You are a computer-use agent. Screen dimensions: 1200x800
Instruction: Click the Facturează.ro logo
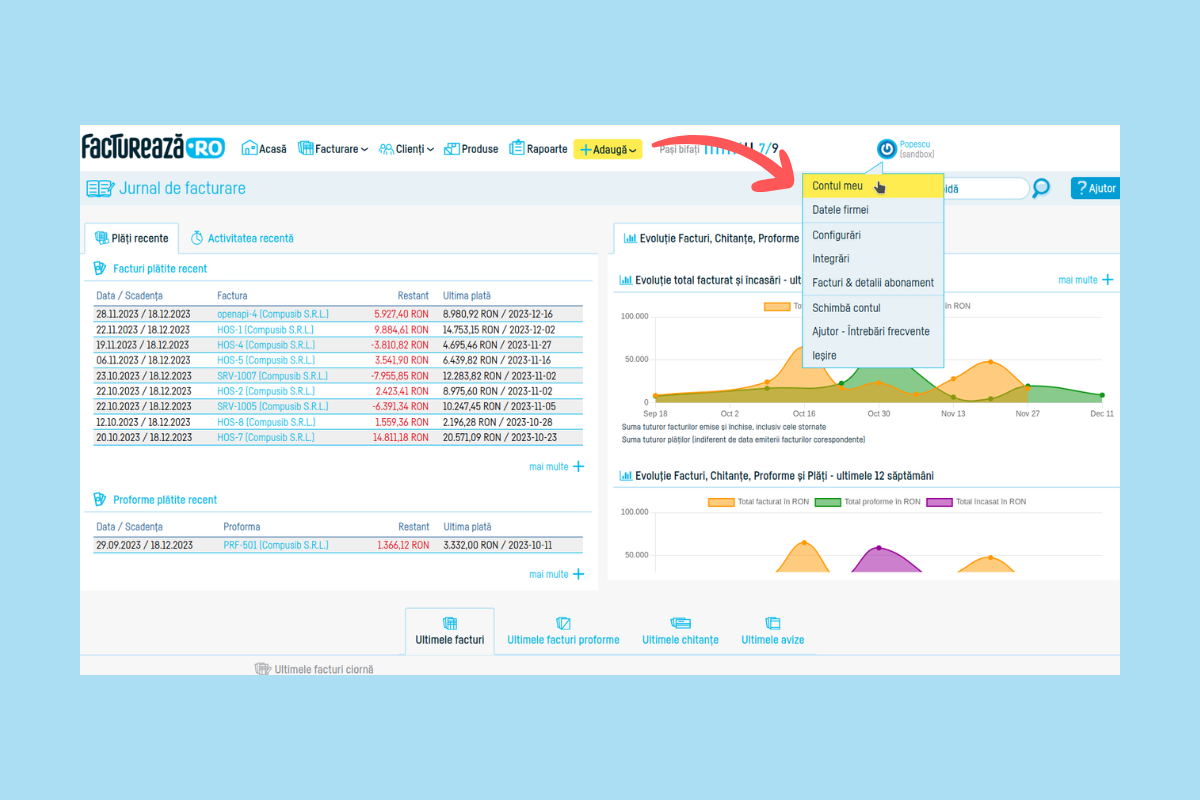(152, 147)
